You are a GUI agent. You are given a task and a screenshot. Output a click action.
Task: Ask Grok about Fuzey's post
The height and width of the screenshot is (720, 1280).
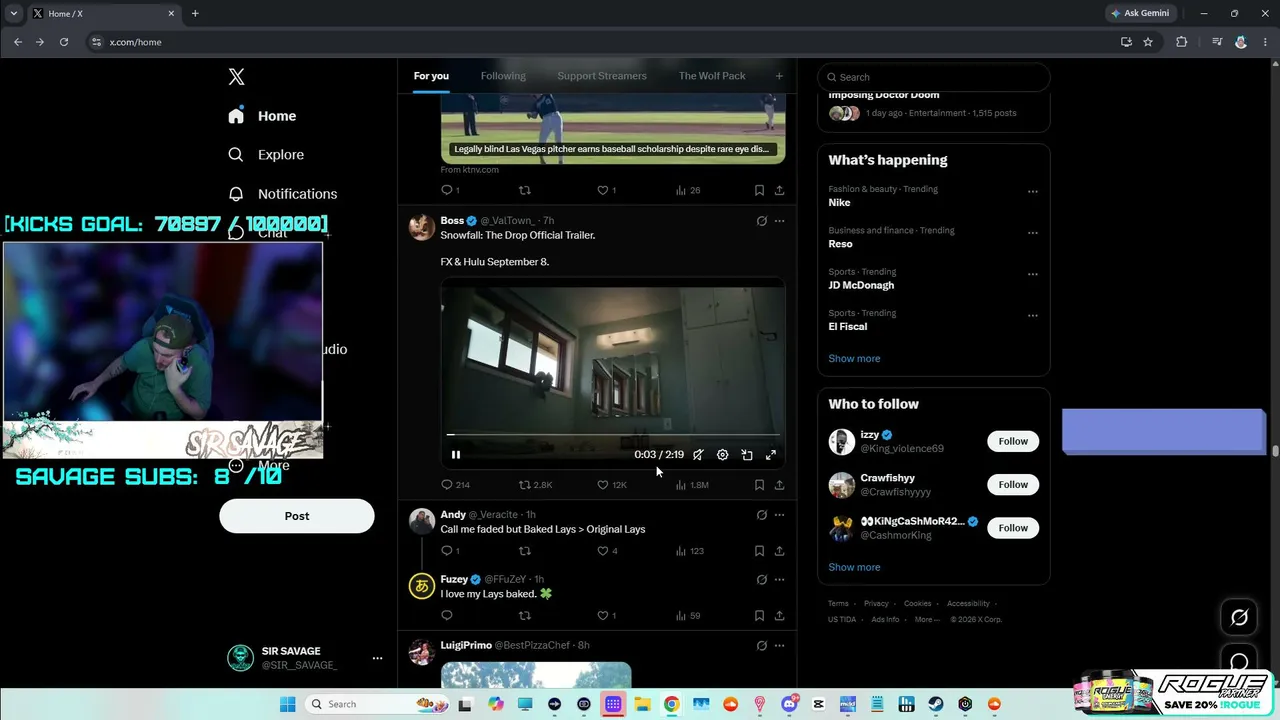point(761,579)
